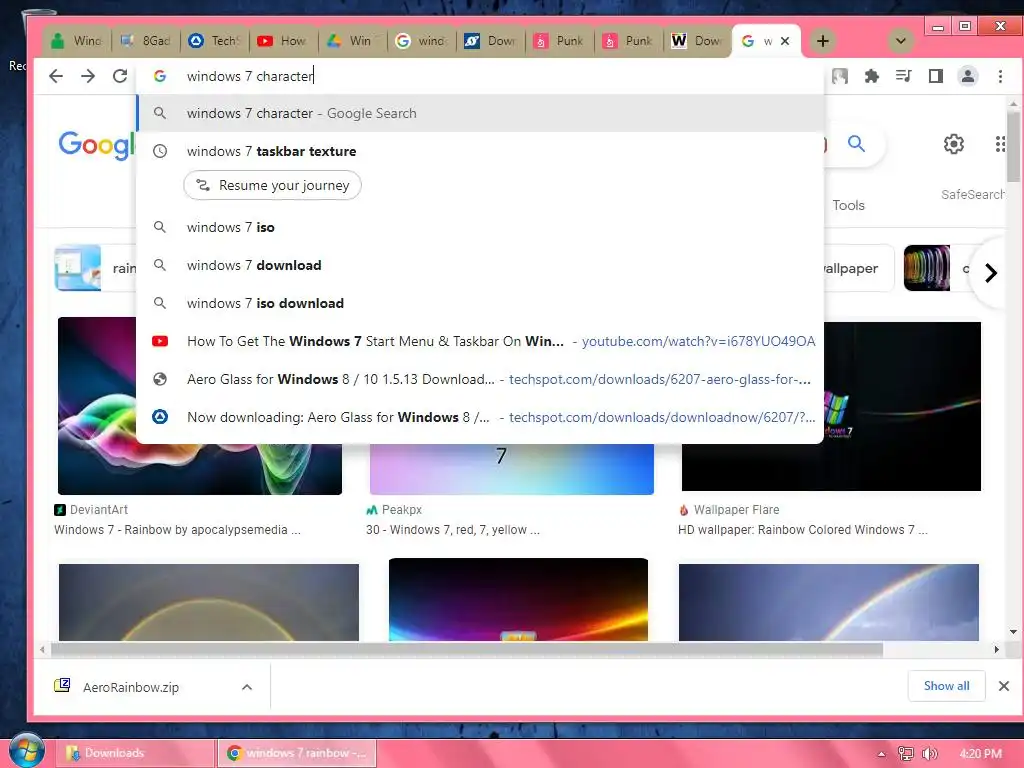Click the TechSpot icon for the Now downloading suggestion
The height and width of the screenshot is (768, 1024).
(x=160, y=417)
